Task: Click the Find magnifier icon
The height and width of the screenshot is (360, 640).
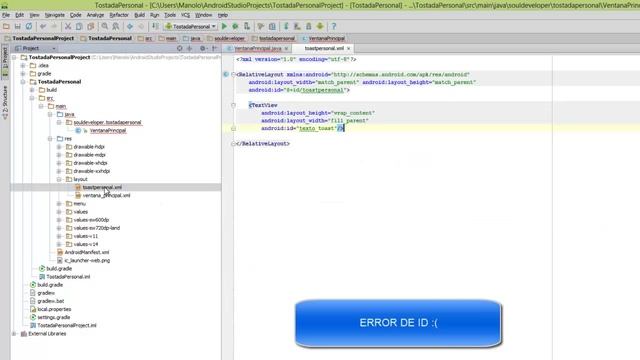Action: (105, 27)
